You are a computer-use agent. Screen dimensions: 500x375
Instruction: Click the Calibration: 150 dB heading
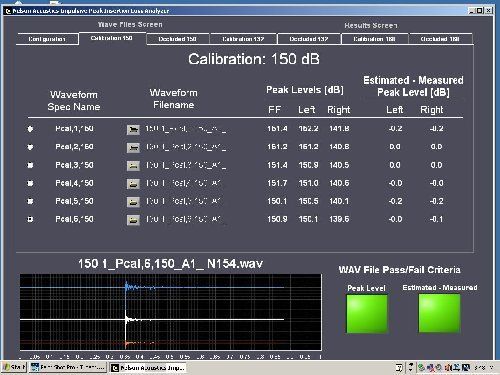tap(254, 59)
